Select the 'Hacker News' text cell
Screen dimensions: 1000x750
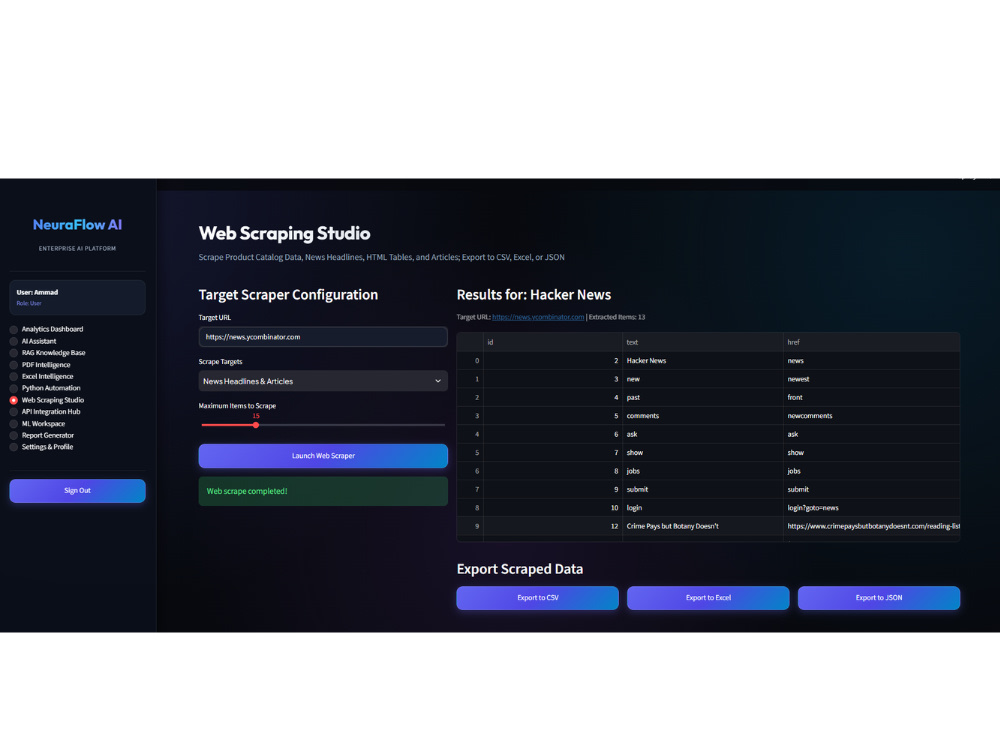[x=702, y=361]
